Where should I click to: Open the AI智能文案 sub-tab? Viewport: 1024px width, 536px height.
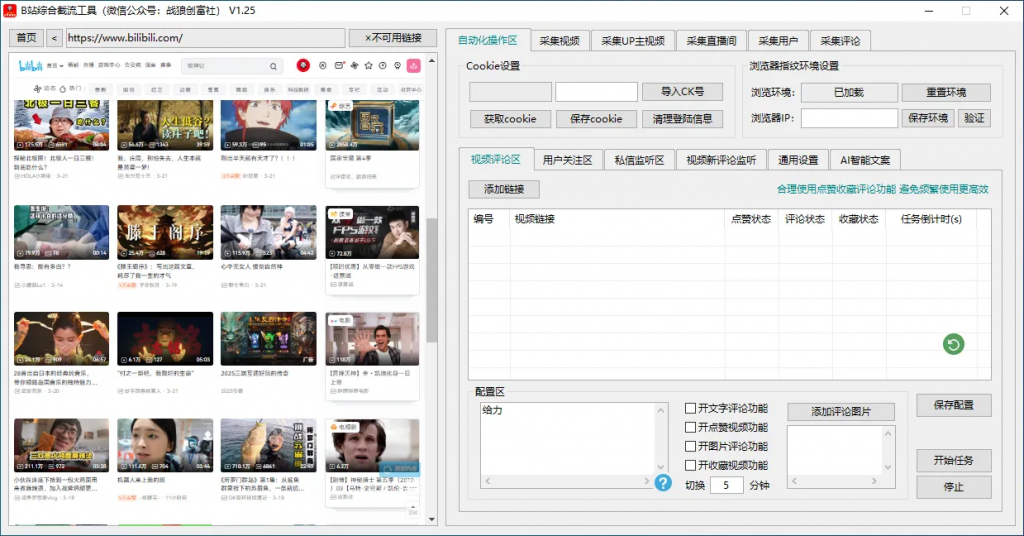(x=865, y=160)
